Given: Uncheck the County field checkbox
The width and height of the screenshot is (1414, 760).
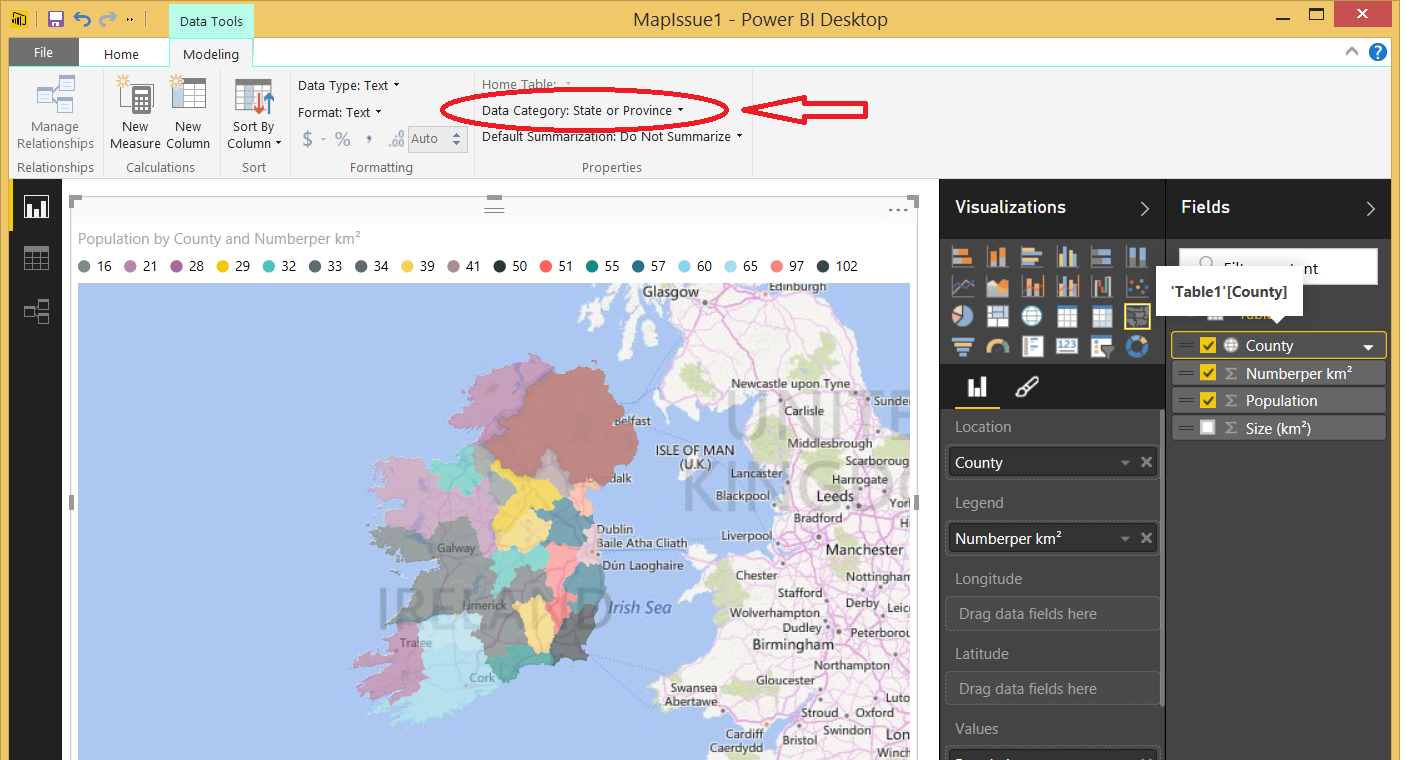Looking at the screenshot, I should 1208,345.
